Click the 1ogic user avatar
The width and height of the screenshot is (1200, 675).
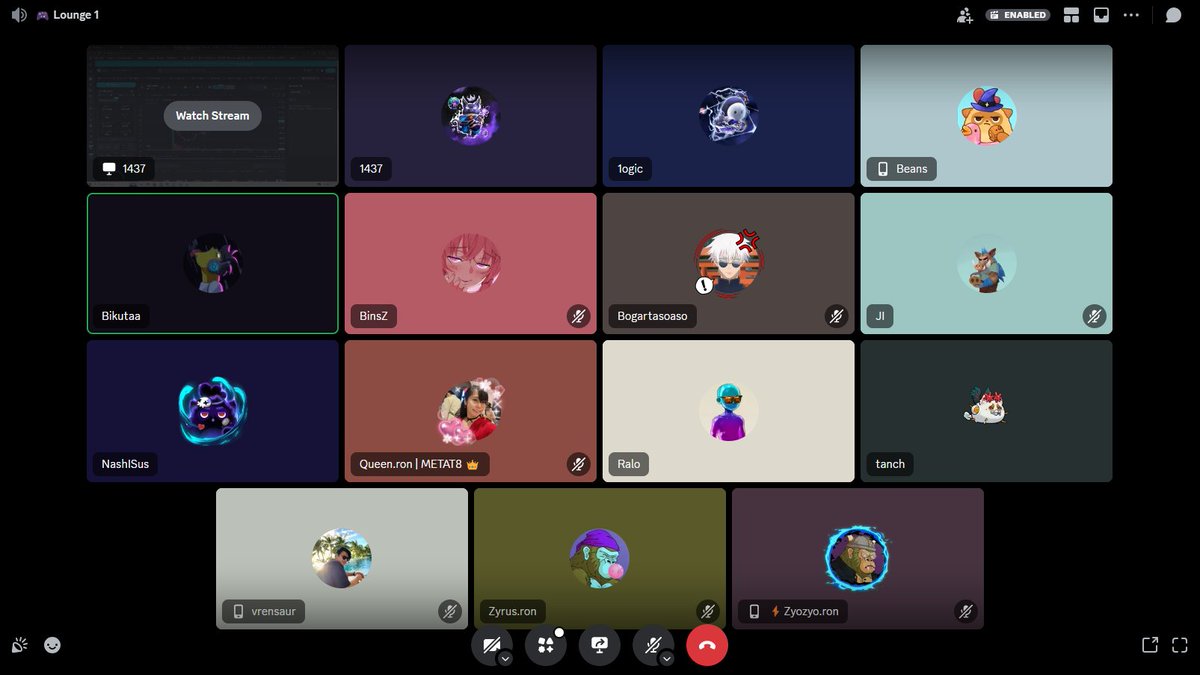click(728, 115)
